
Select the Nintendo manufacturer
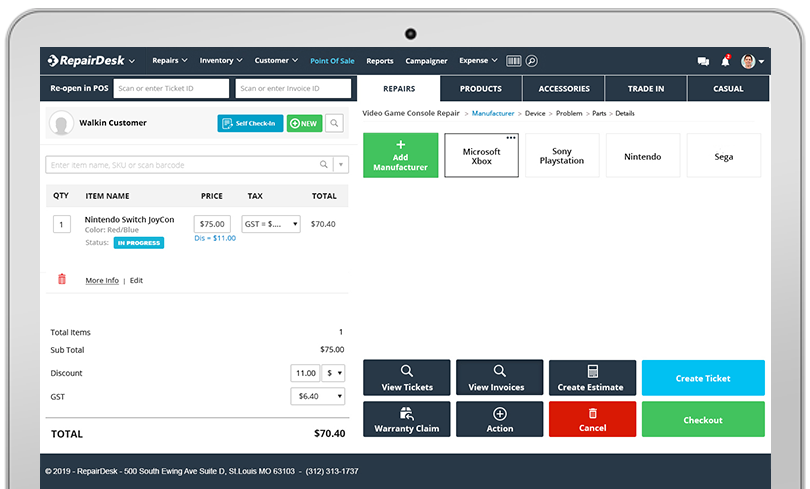(x=643, y=155)
